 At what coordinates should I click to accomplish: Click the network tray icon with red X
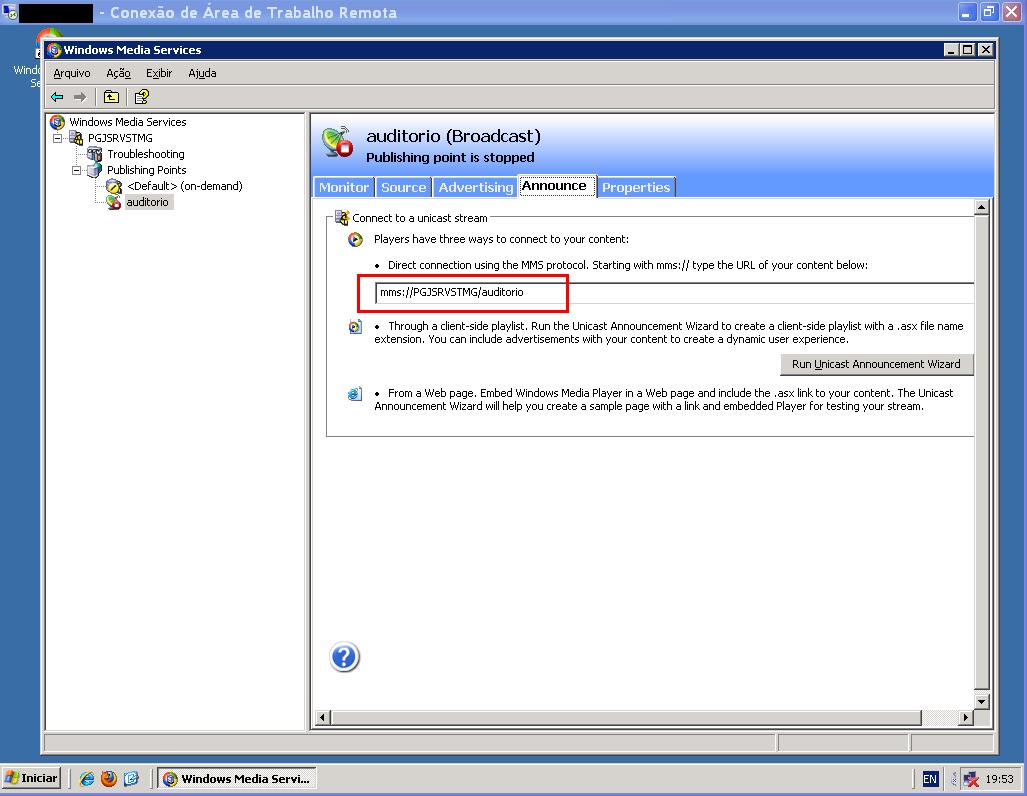click(x=971, y=778)
